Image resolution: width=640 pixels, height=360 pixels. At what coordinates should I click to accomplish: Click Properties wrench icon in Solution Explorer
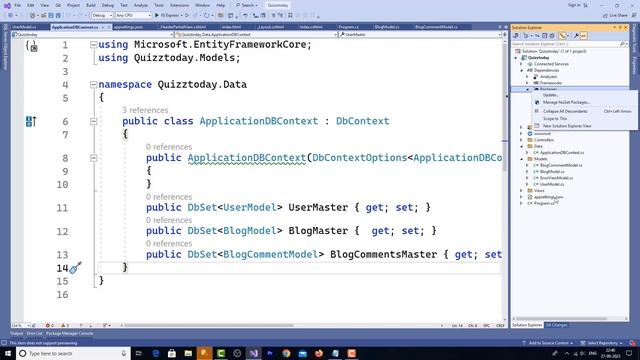[576, 36]
